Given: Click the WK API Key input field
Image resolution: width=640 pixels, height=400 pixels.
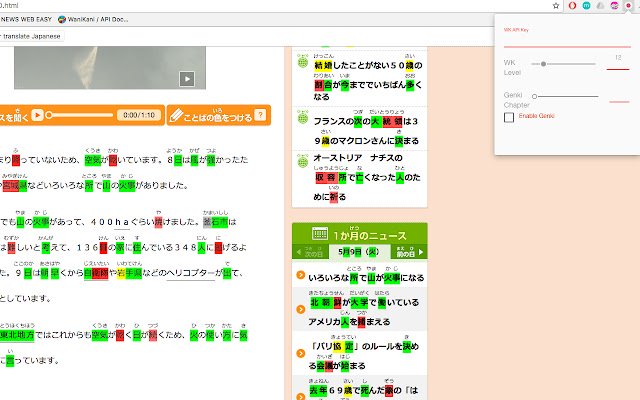Looking at the screenshot, I should (567, 42).
